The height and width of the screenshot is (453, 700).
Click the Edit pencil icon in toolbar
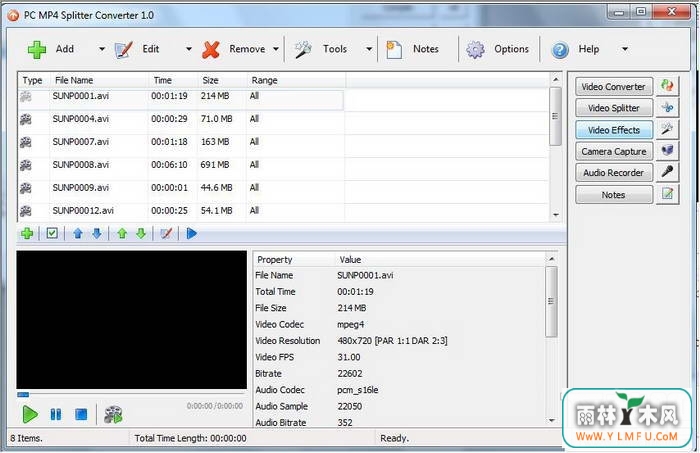pyautogui.click(x=123, y=50)
